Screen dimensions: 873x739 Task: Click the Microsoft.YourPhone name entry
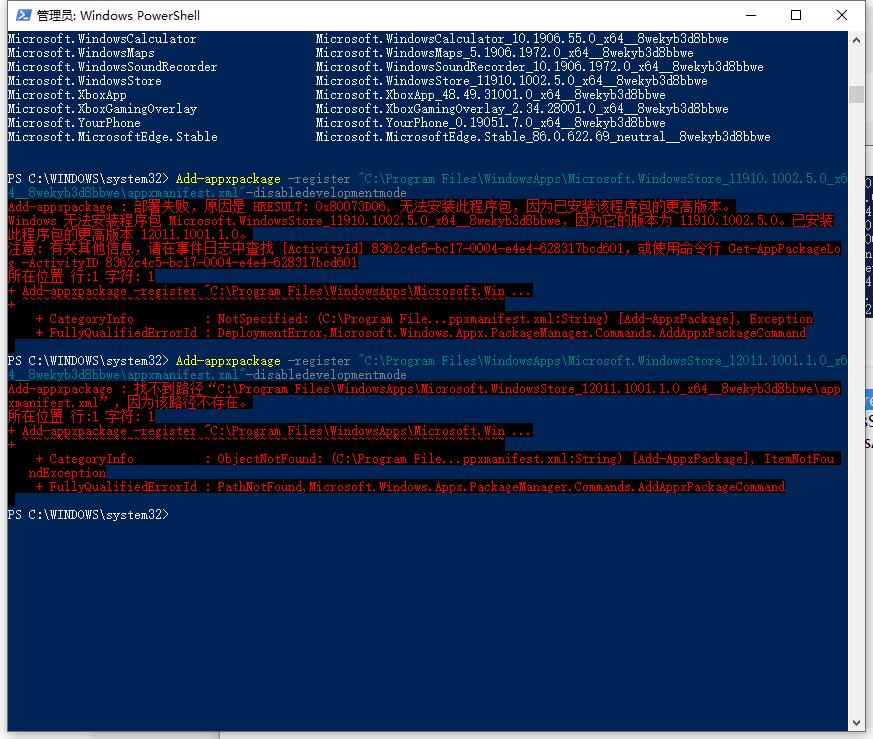point(74,123)
